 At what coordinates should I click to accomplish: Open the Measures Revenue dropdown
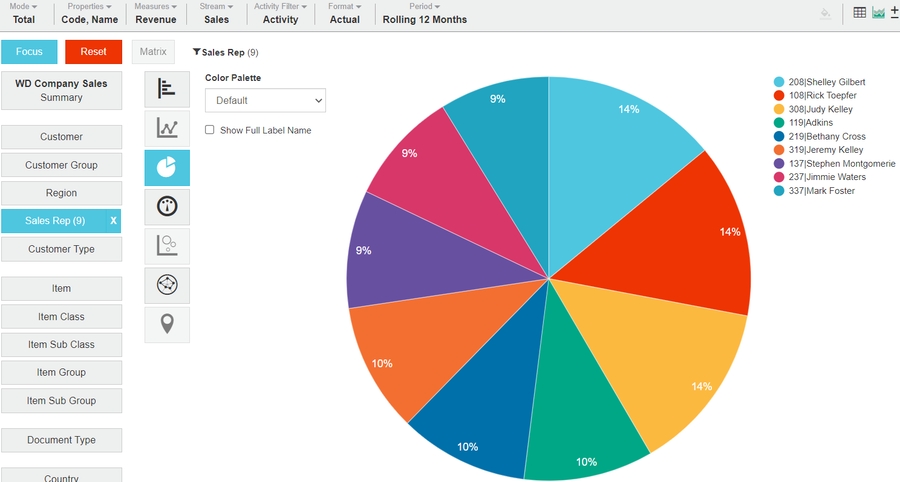coord(155,14)
